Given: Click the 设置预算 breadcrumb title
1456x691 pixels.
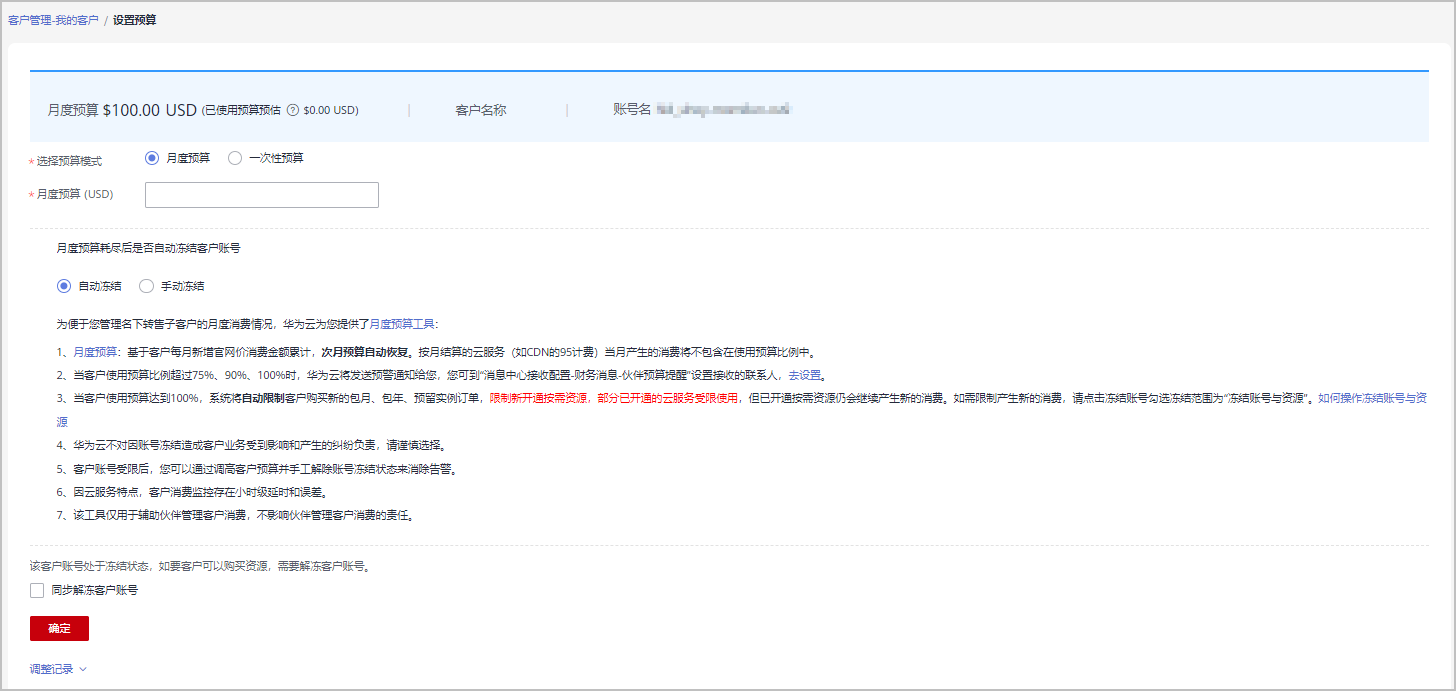Looking at the screenshot, I should coord(134,20).
